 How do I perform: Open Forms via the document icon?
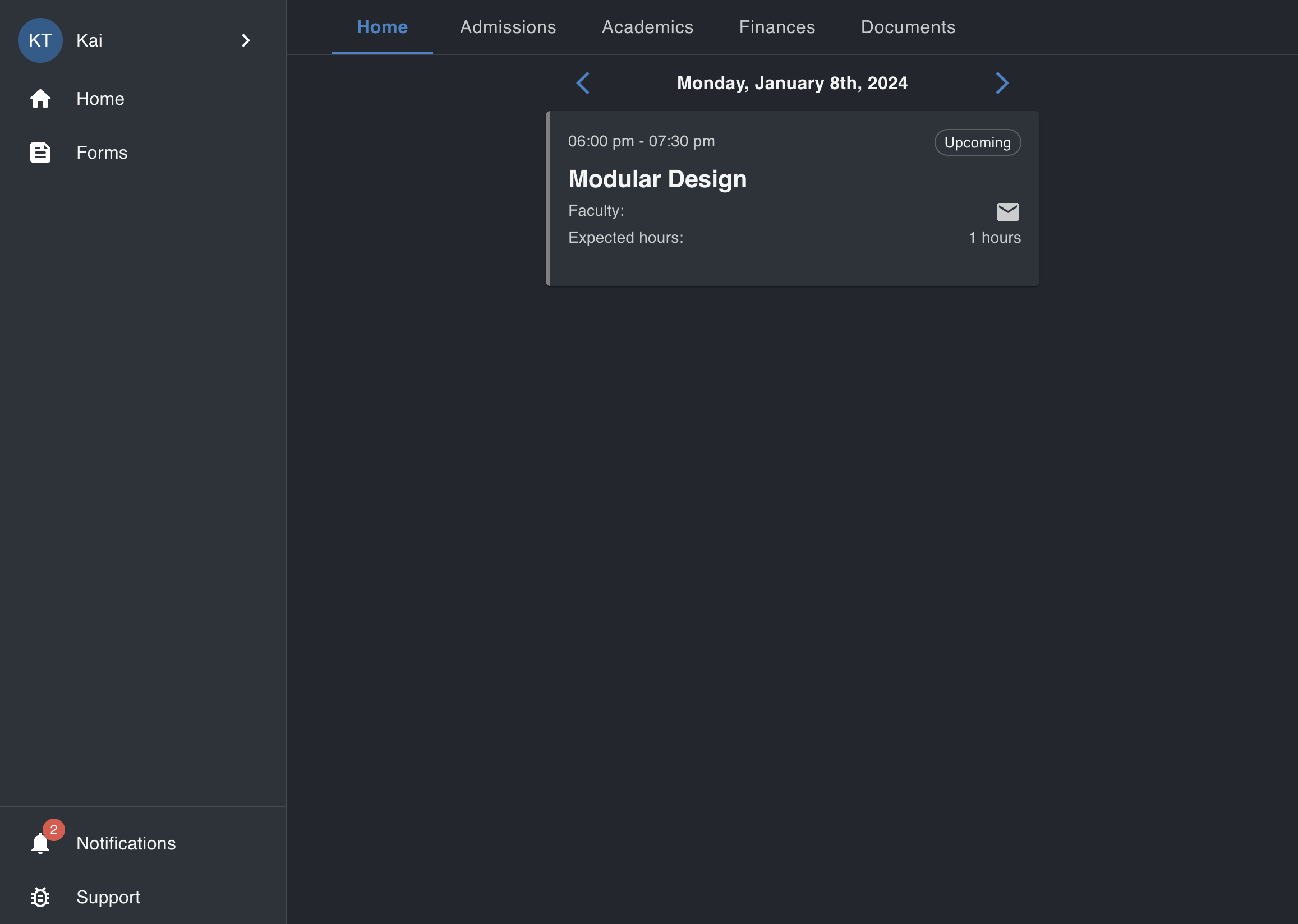point(40,153)
